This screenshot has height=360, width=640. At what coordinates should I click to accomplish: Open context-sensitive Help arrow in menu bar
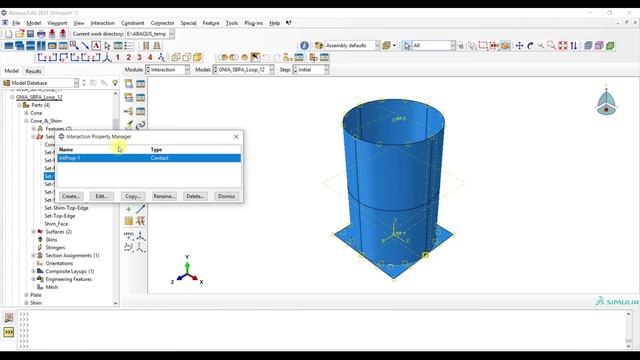289,23
